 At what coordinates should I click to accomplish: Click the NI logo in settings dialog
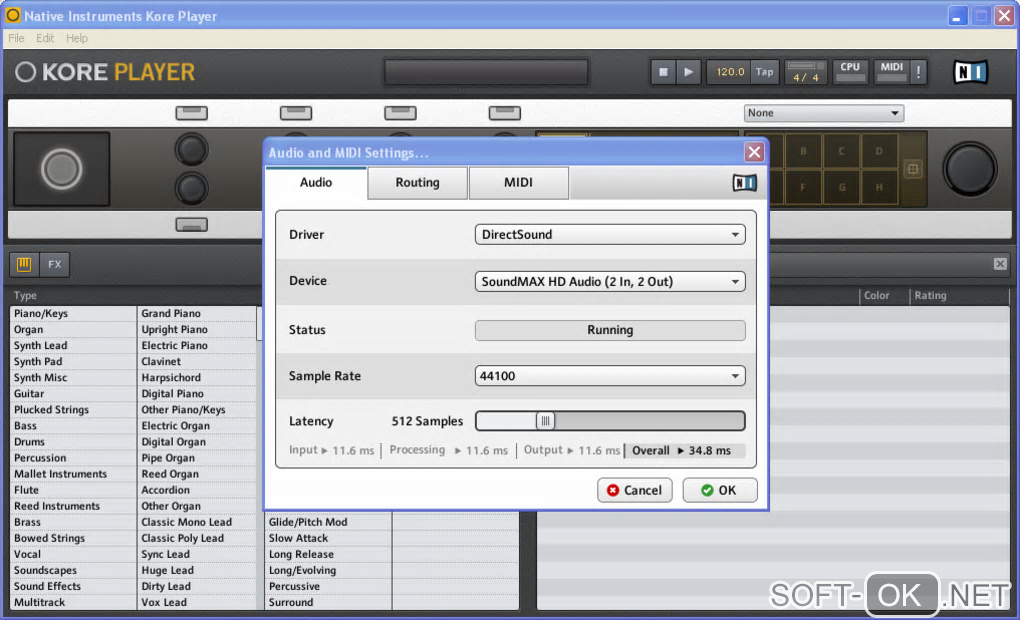pyautogui.click(x=745, y=183)
